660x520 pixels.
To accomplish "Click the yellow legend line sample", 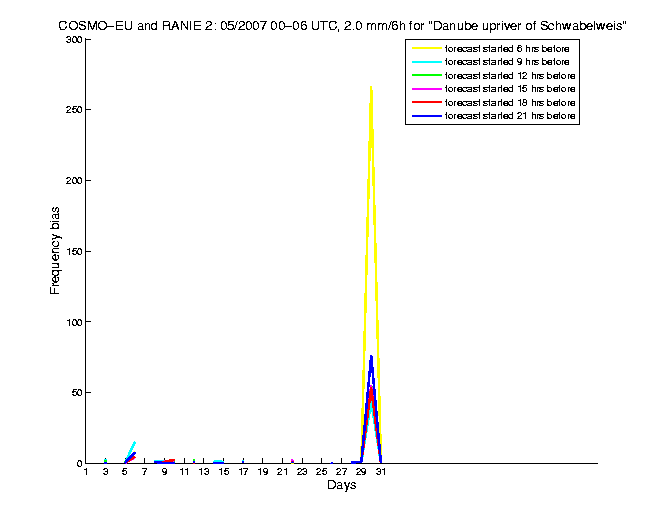I will pos(427,48).
